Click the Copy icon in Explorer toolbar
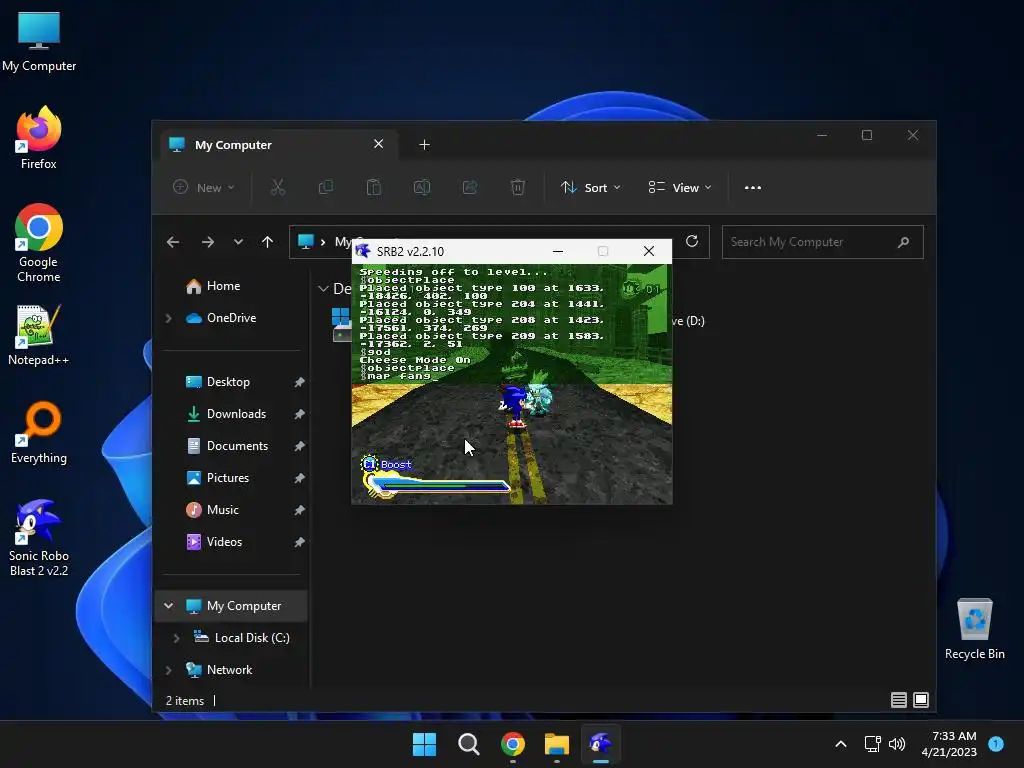 tap(325, 187)
